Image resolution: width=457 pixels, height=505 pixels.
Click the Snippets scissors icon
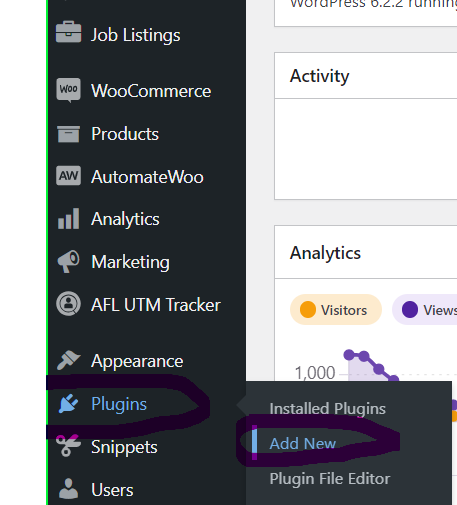point(68,445)
